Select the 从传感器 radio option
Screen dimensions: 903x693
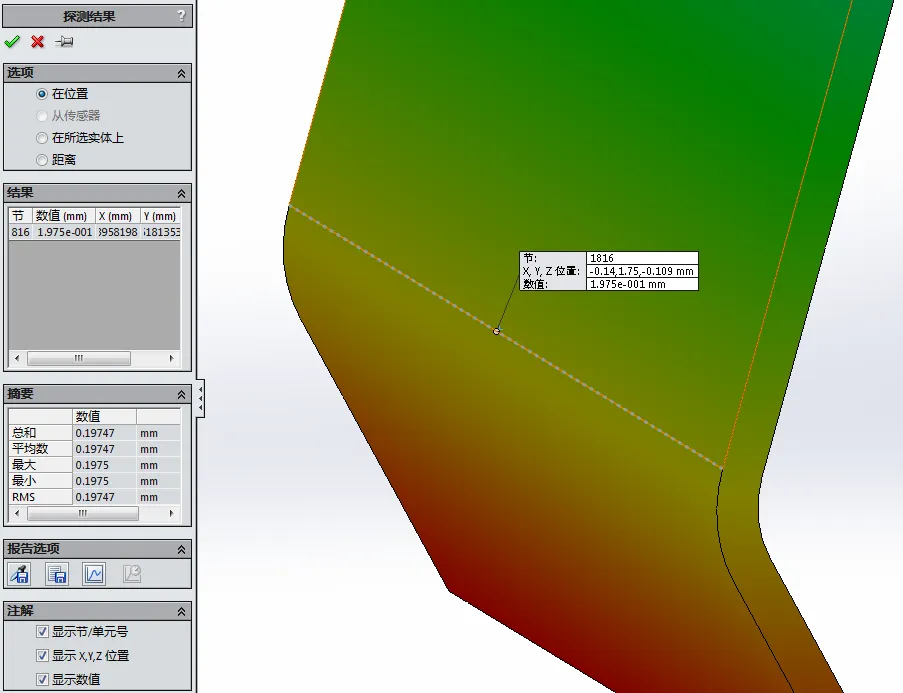[x=41, y=116]
